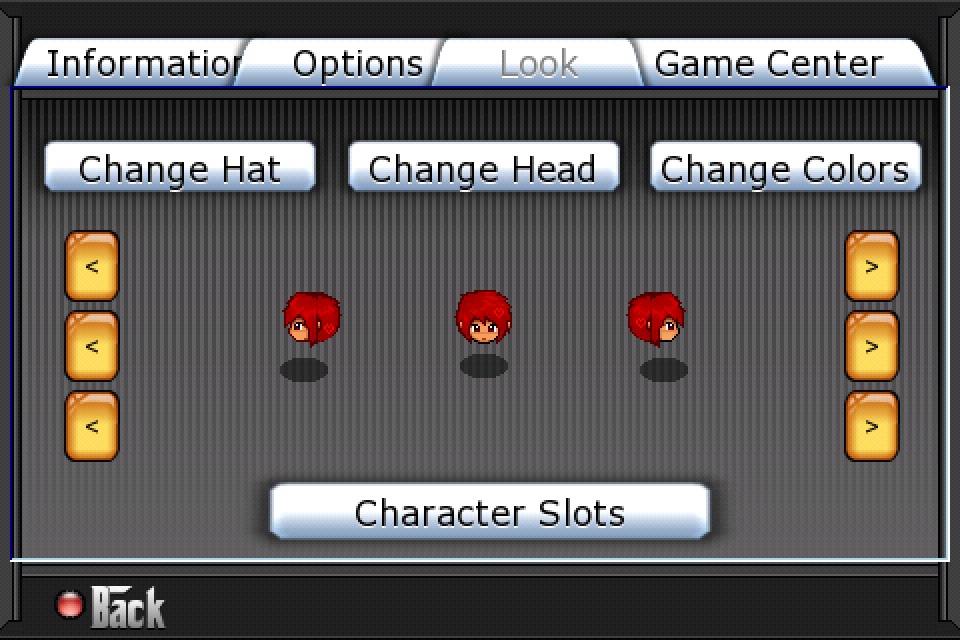Open the Change Colors menu
This screenshot has width=960, height=640.
pyautogui.click(x=786, y=167)
